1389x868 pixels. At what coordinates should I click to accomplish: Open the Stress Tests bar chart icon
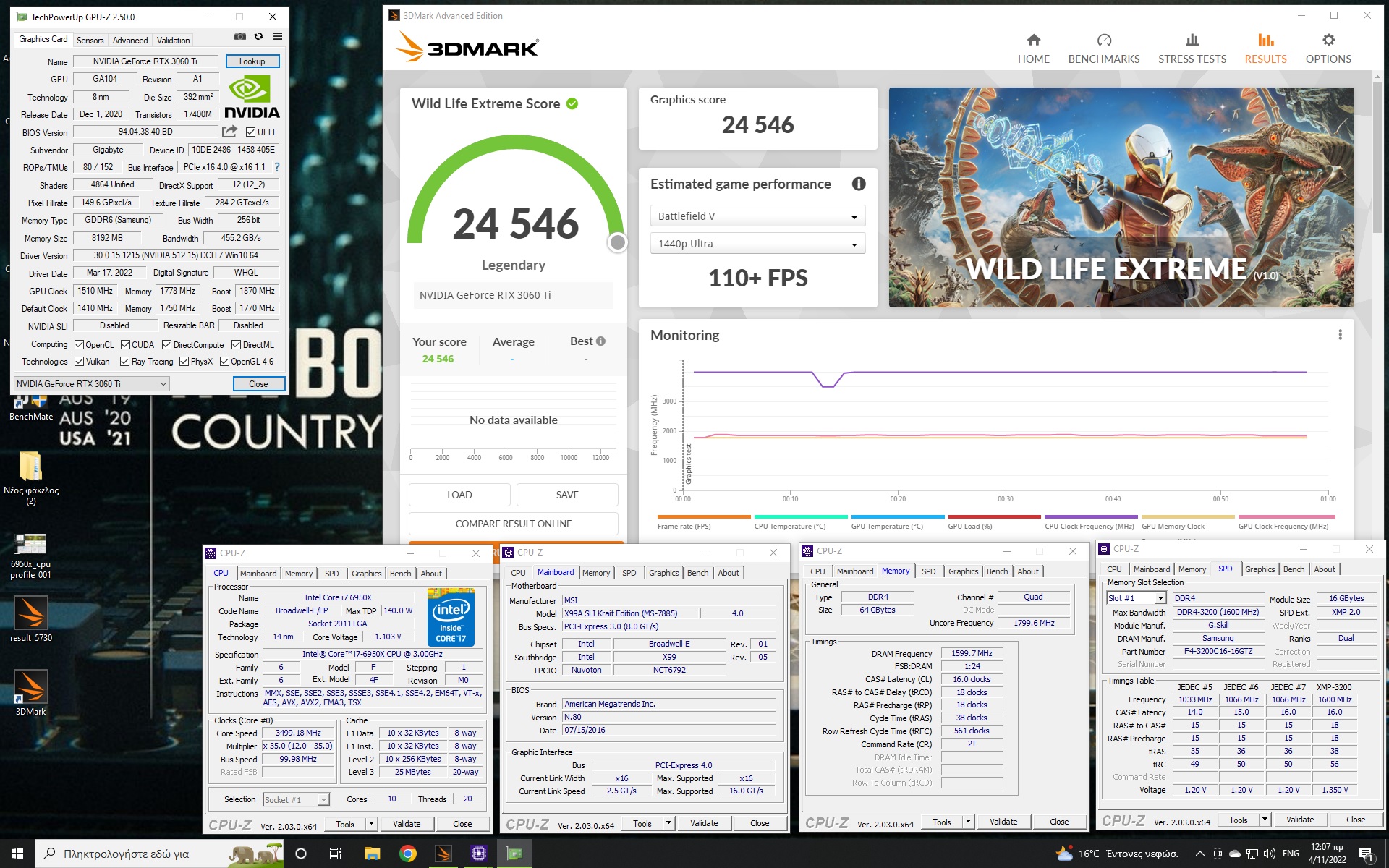pos(1192,40)
